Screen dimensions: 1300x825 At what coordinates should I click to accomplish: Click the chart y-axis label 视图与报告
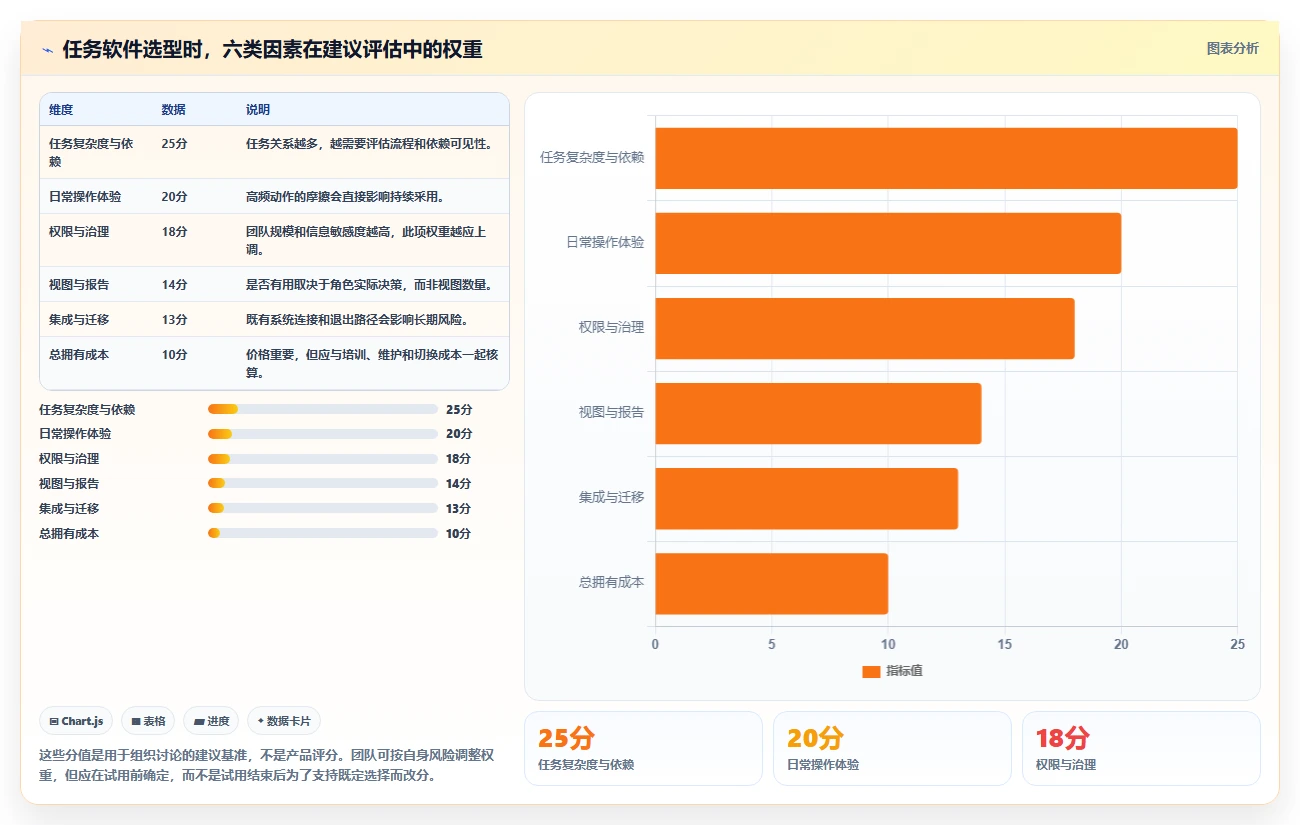click(x=611, y=412)
